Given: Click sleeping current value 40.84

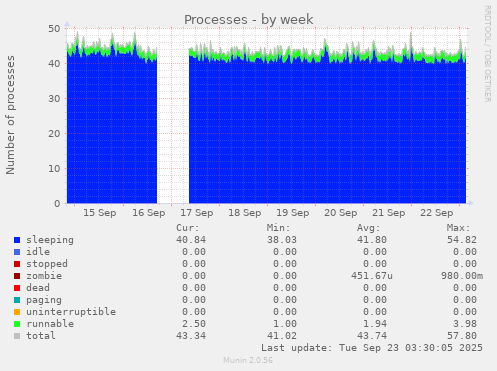Looking at the screenshot, I should (x=191, y=240).
